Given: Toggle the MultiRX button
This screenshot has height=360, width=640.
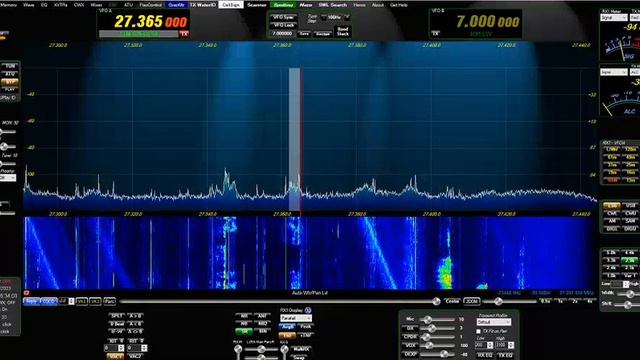Looking at the screenshot, I should click(302, 349).
